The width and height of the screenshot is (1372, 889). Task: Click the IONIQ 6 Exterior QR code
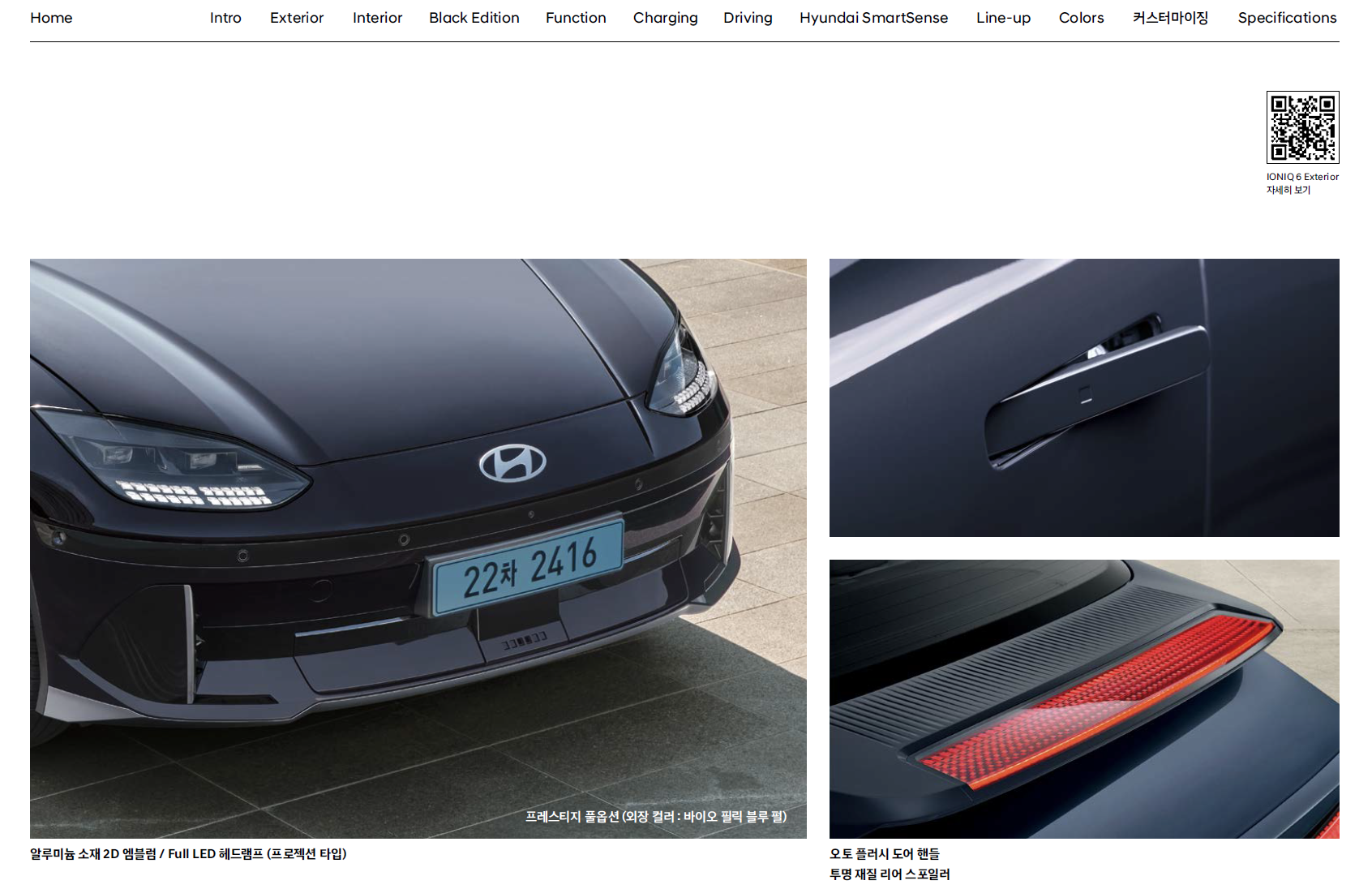(x=1302, y=127)
